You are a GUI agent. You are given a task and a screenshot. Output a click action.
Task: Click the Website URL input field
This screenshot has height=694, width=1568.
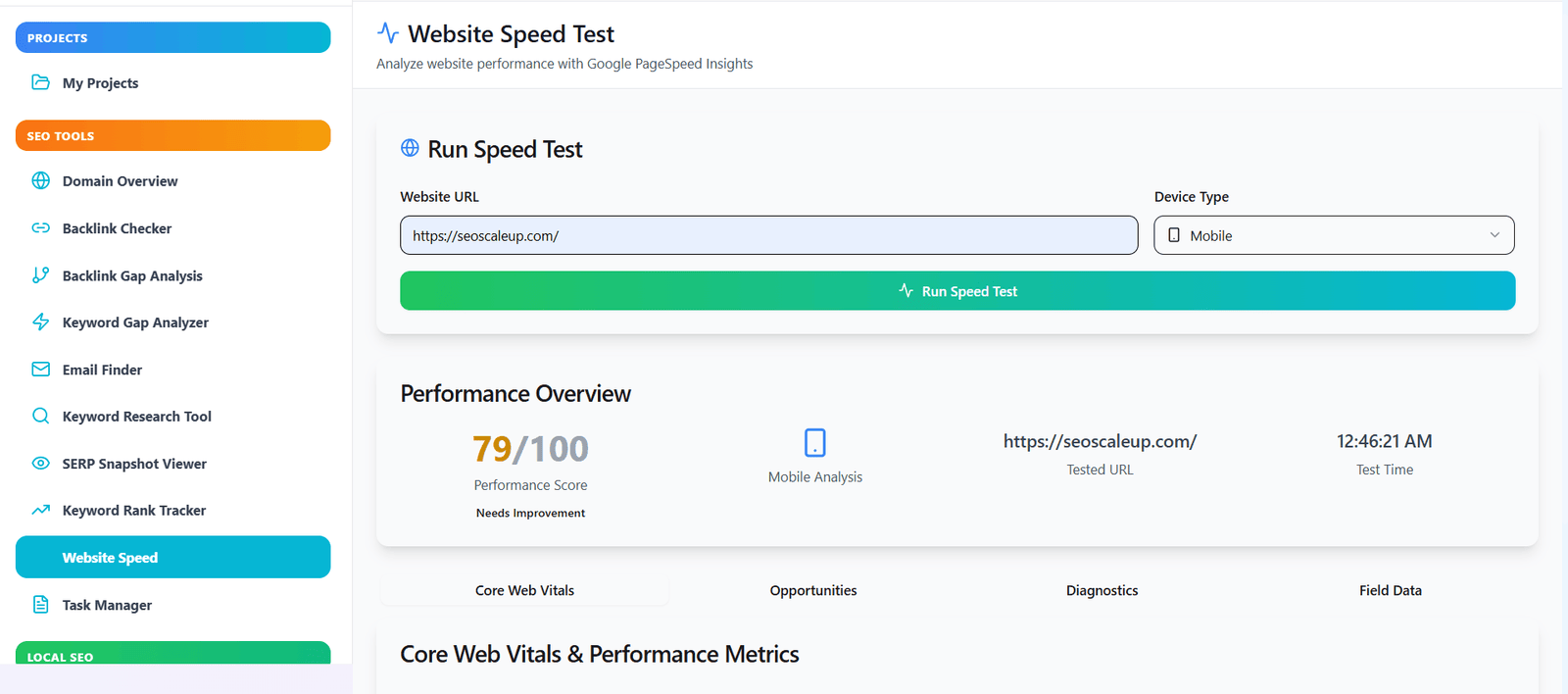(x=769, y=235)
